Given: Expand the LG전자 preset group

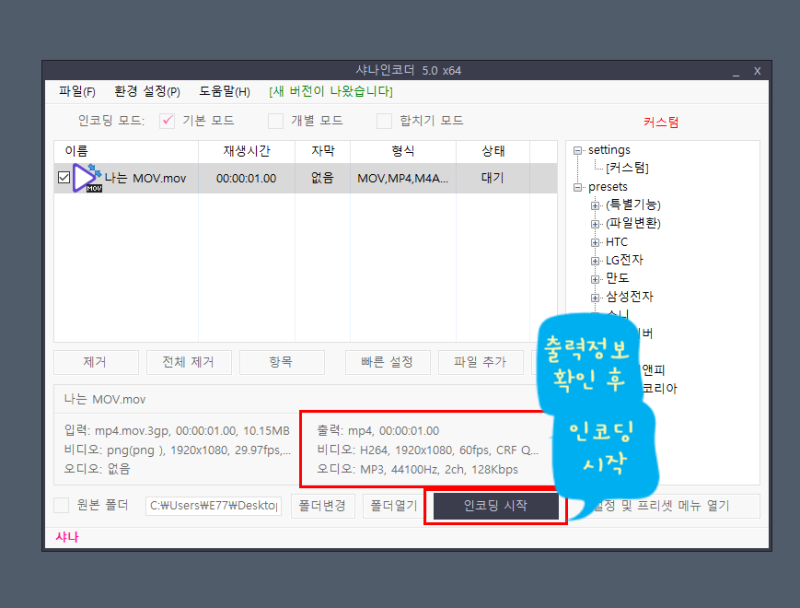Looking at the screenshot, I should pos(595,261).
